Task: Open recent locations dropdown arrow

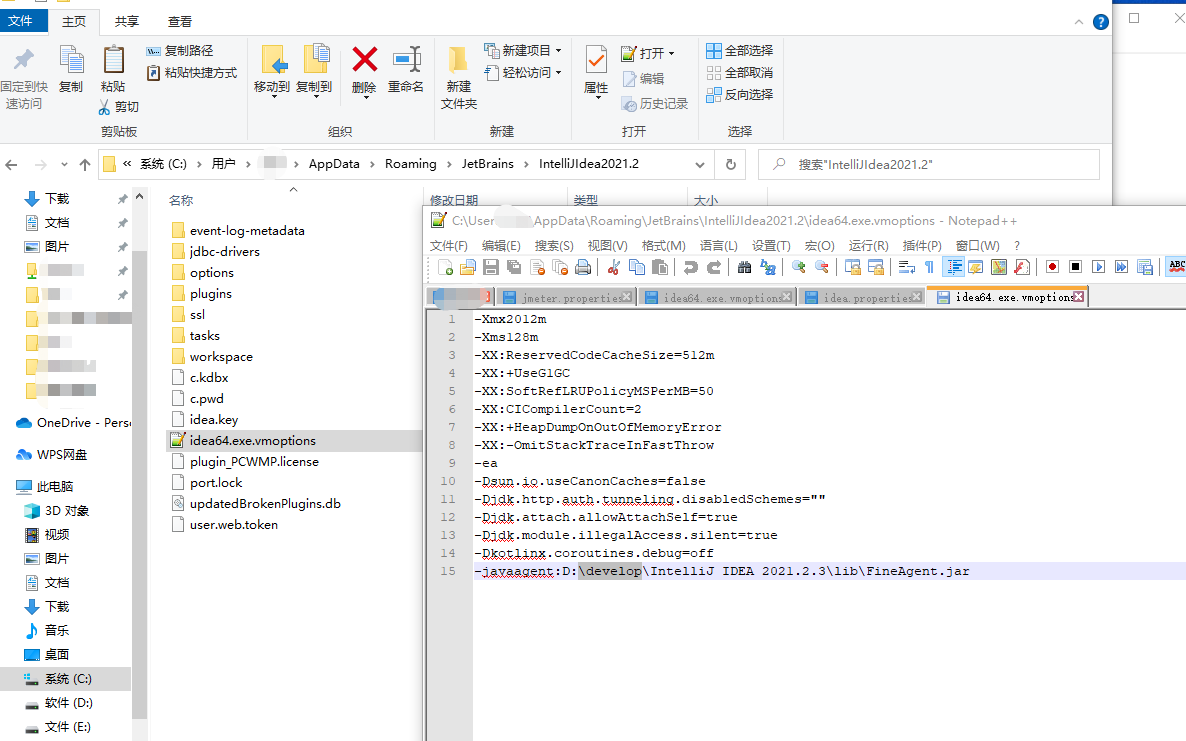Action: (x=64, y=164)
